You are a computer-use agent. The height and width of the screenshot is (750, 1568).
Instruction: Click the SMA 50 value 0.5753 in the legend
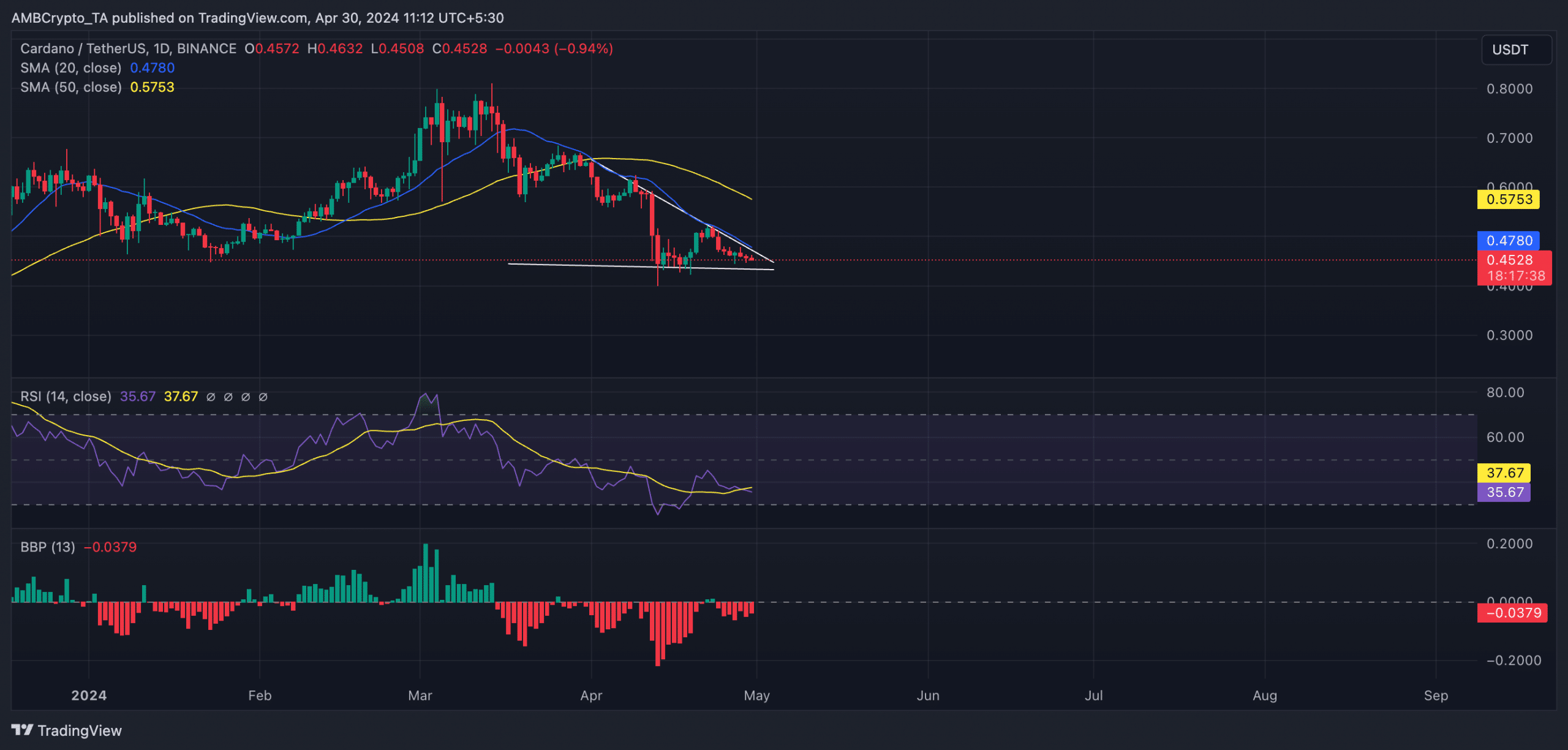(153, 87)
